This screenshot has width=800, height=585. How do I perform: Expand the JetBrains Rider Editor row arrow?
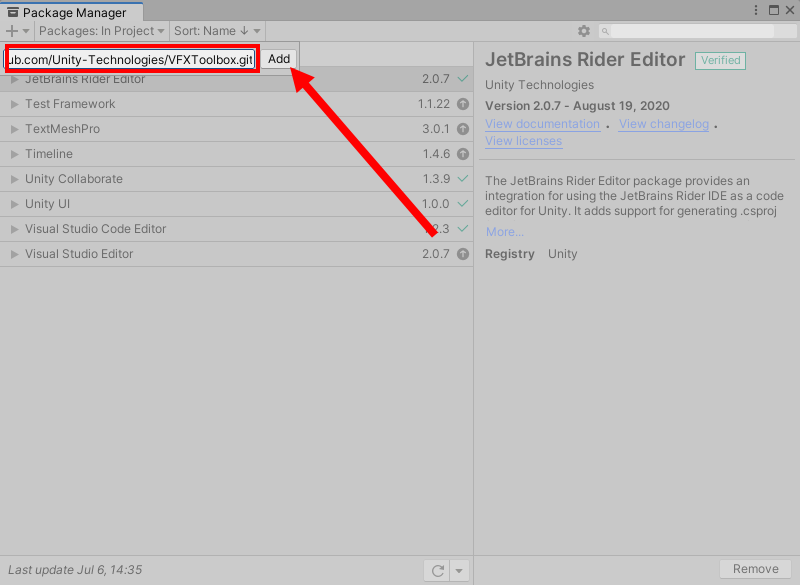pyautogui.click(x=14, y=79)
